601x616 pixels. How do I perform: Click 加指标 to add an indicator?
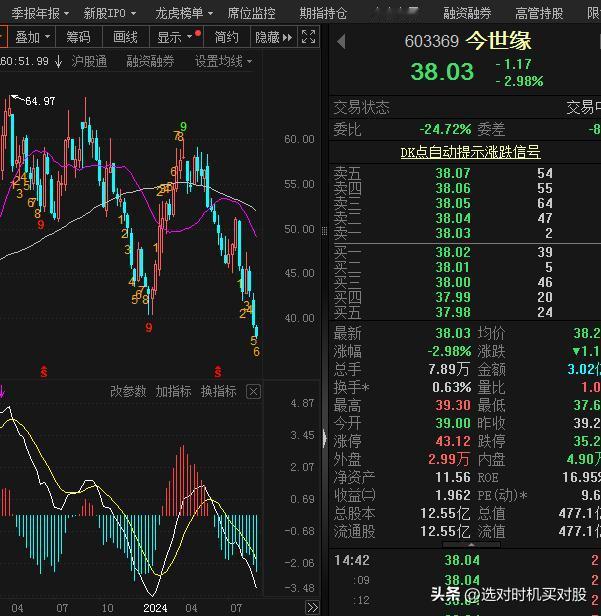(x=173, y=391)
